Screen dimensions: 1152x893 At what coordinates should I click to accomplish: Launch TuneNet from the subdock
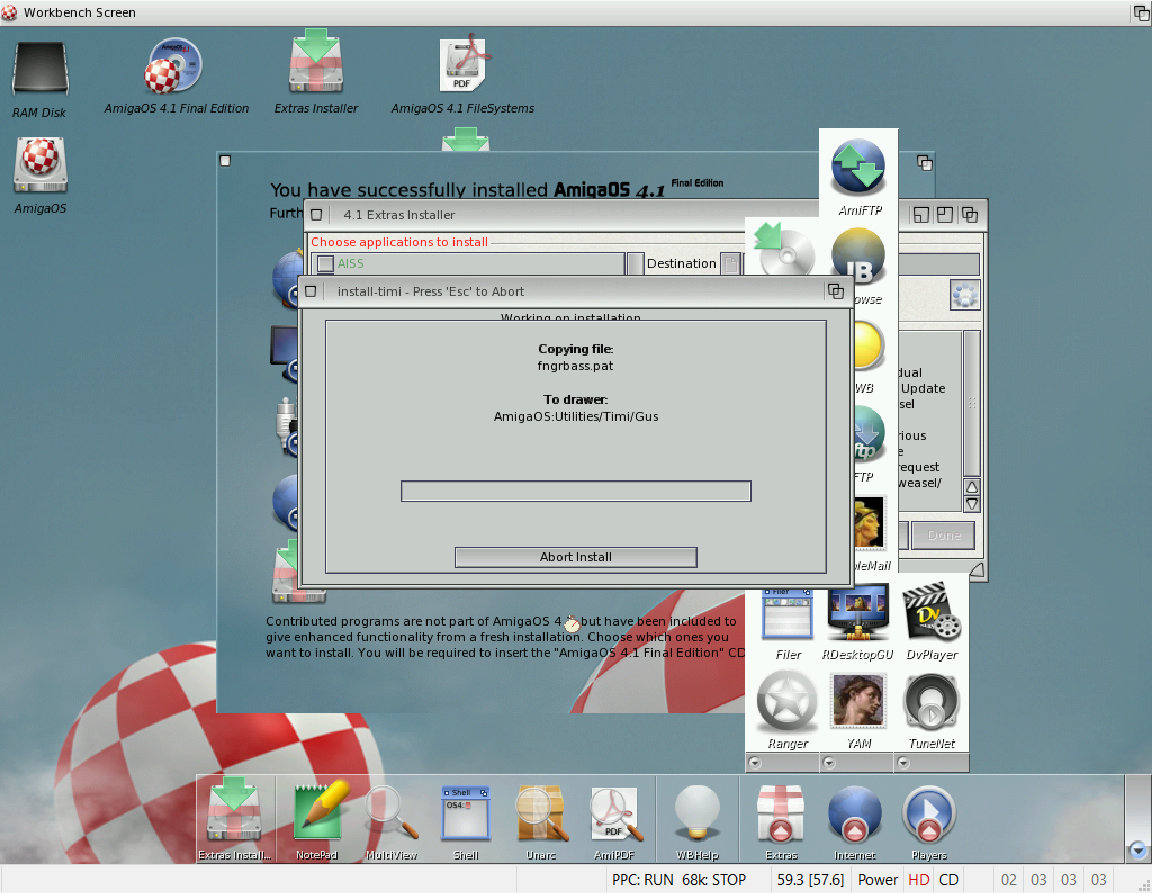coord(931,700)
